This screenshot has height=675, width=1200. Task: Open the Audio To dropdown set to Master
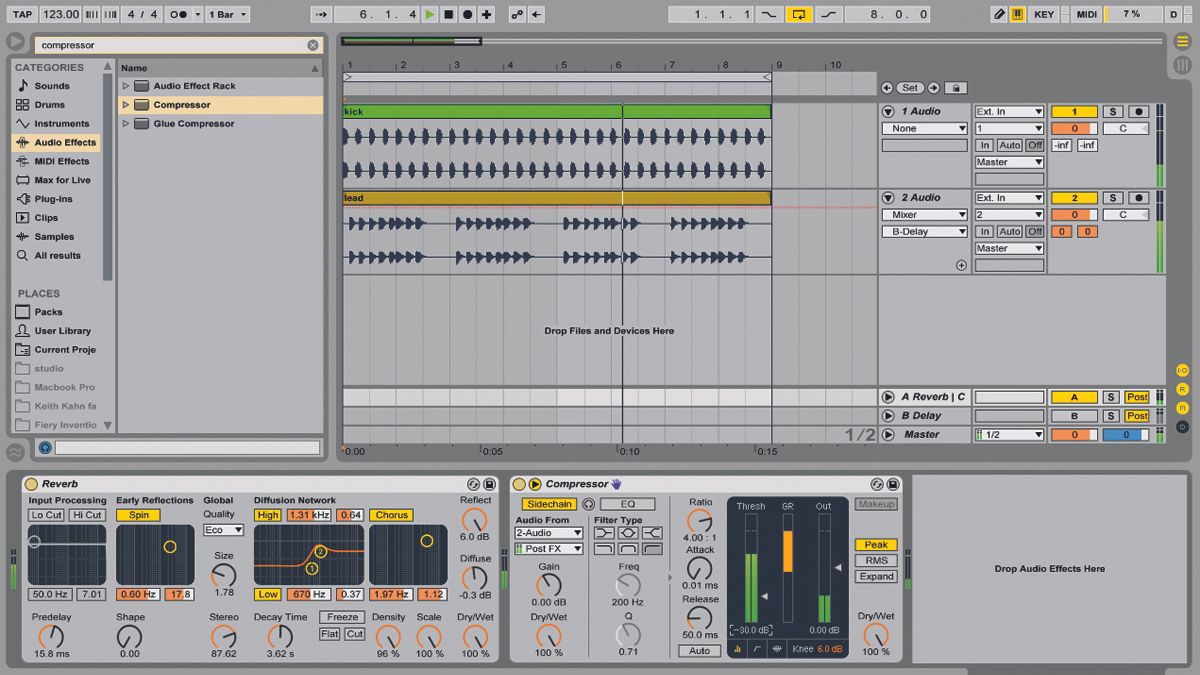coord(1007,161)
